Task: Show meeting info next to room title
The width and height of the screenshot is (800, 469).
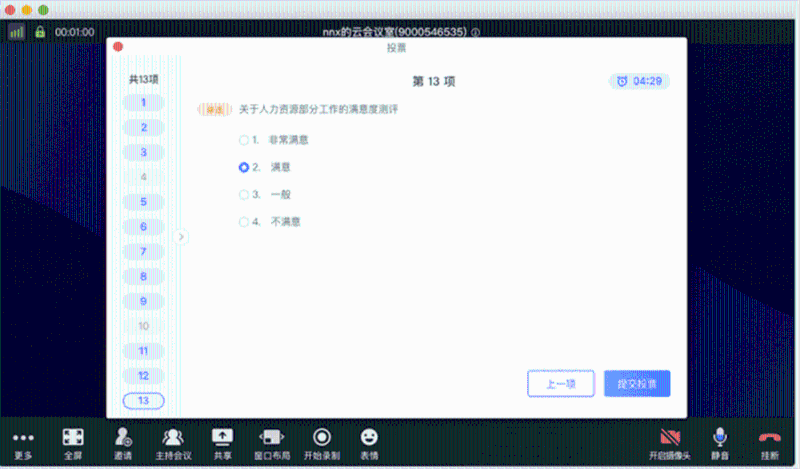Action: 476,32
